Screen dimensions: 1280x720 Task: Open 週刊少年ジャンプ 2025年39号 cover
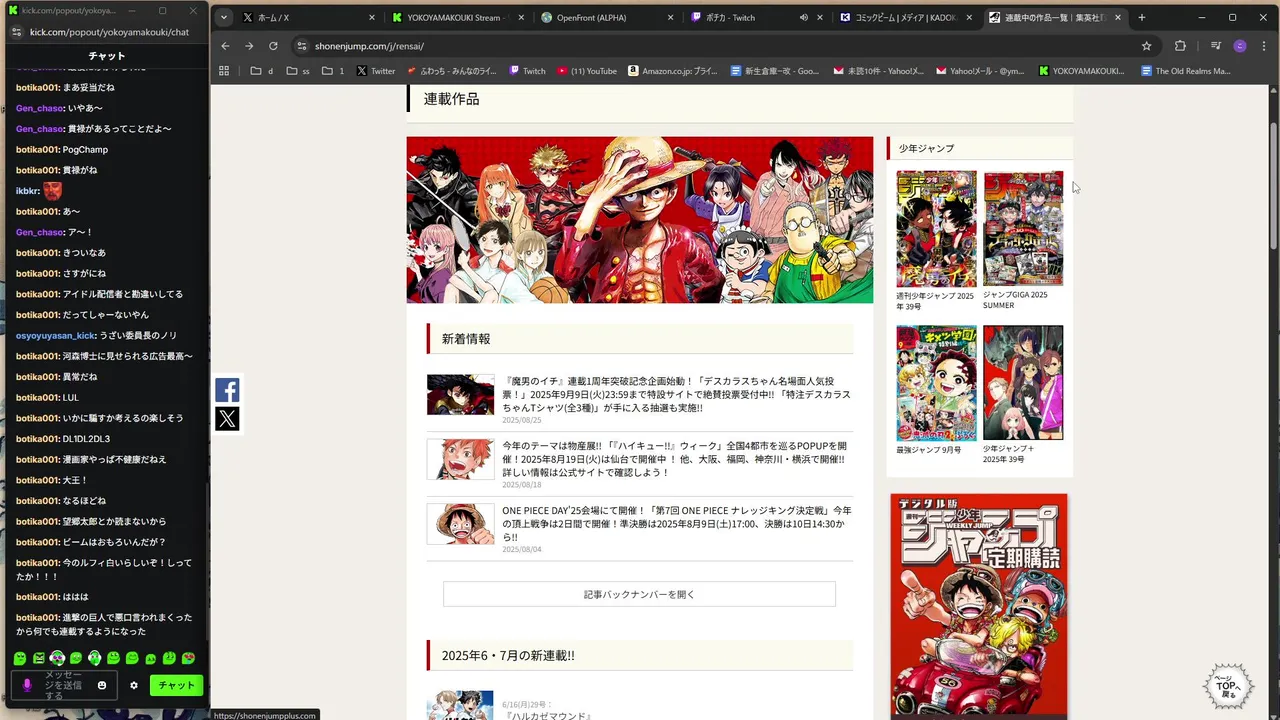click(x=936, y=229)
